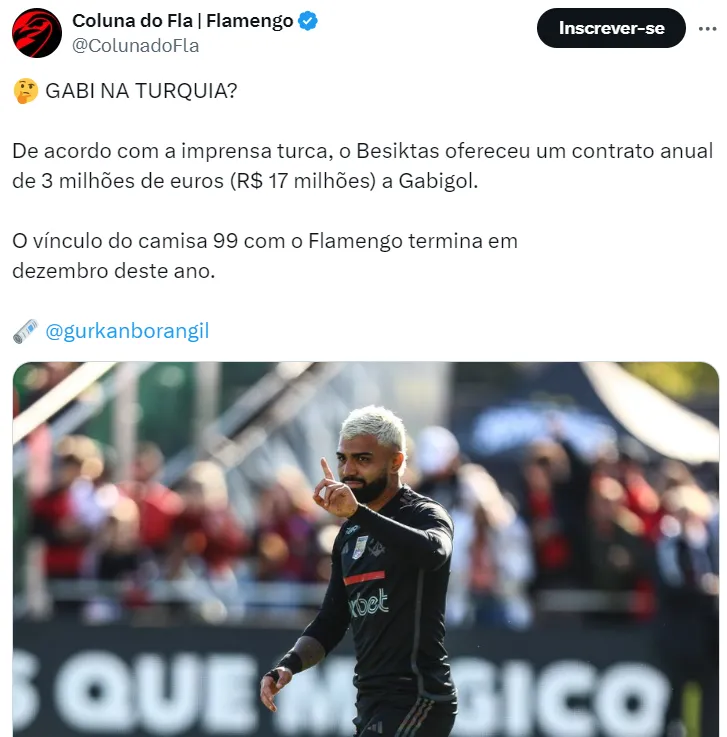Viewport: 727px width, 737px height.
Task: Click the @ColunadoFla handle
Action: click(x=135, y=46)
